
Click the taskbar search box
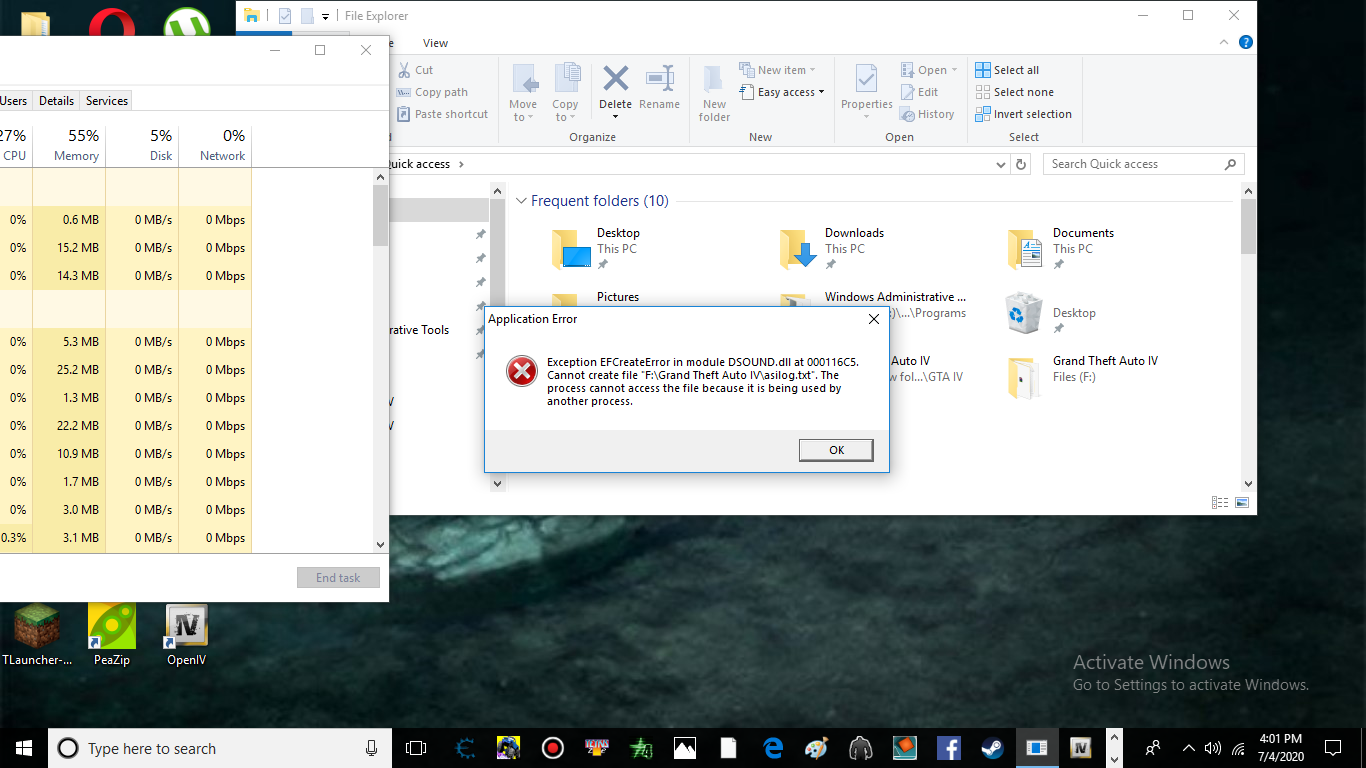(x=220, y=748)
